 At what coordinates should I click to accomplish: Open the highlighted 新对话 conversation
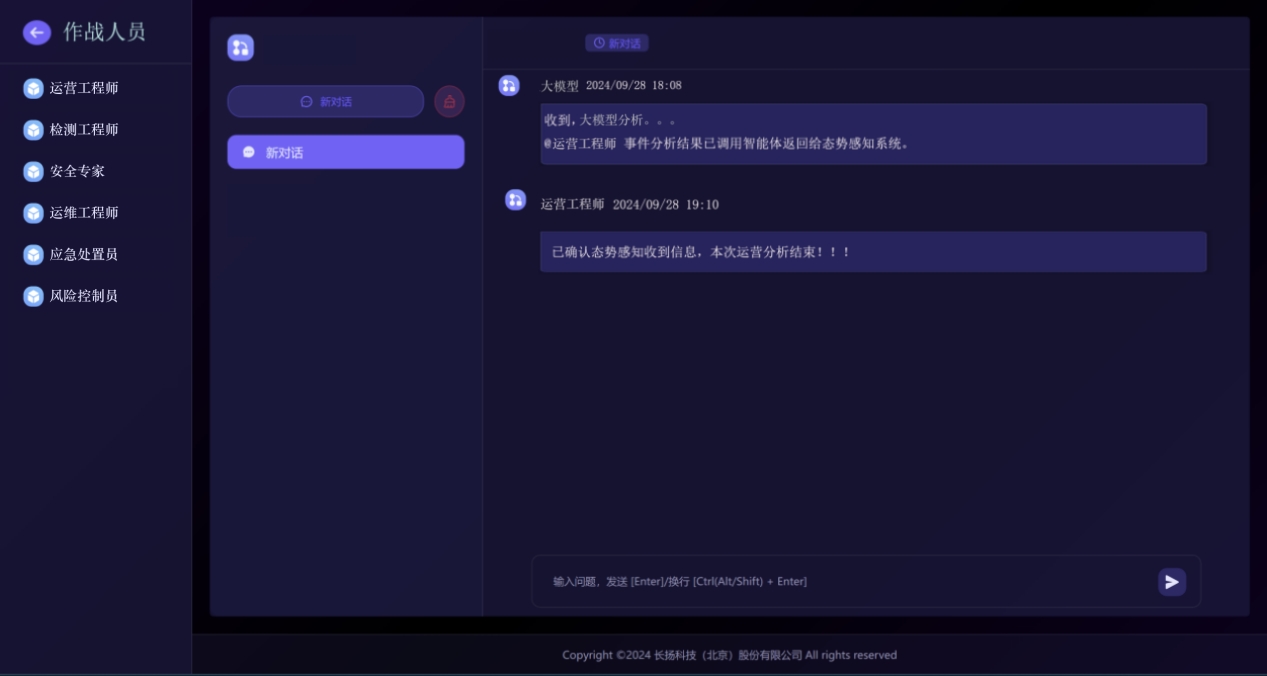pyautogui.click(x=345, y=152)
